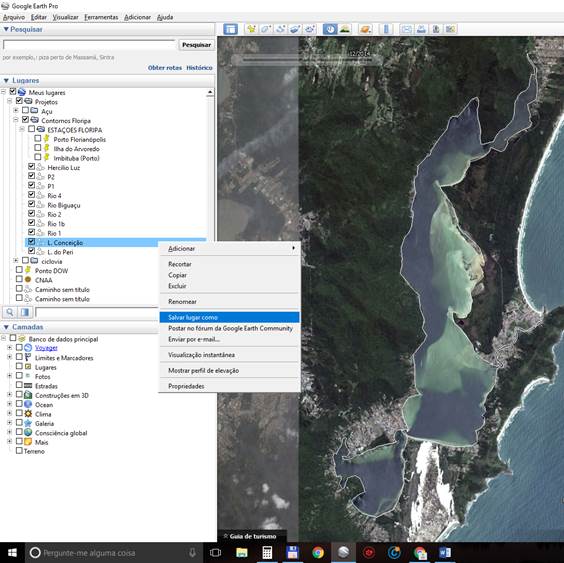Expand the Limites e Marcadores layer
This screenshot has height=563, width=564.
(10, 357)
